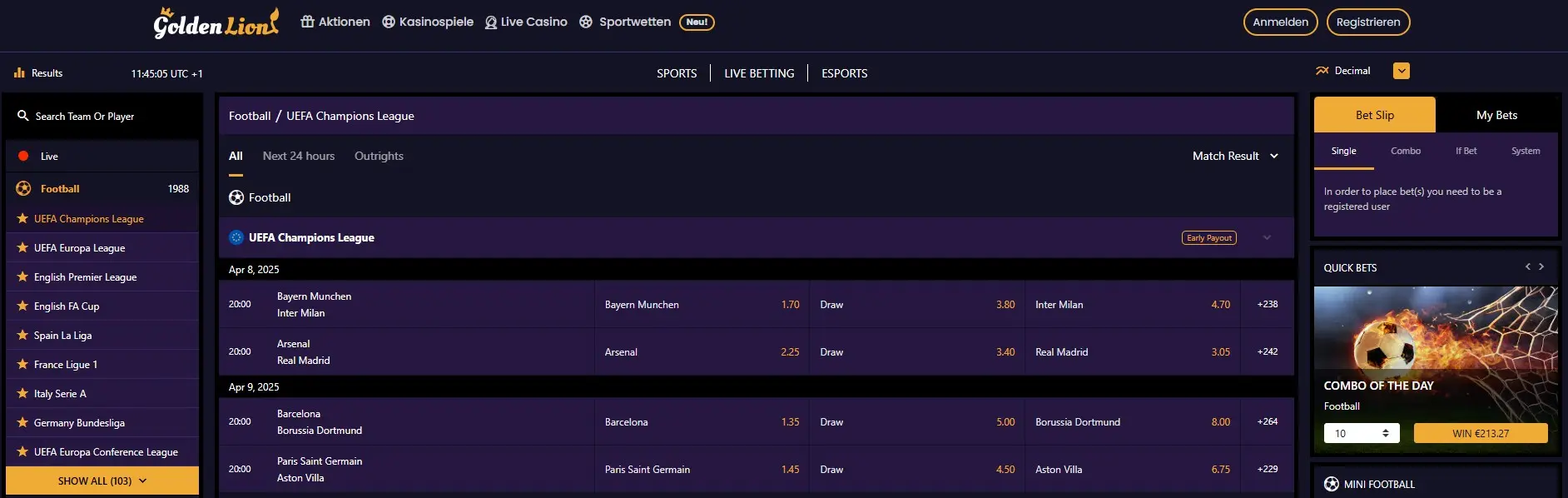Select System bet type
The width and height of the screenshot is (1568, 498).
pyautogui.click(x=1526, y=151)
